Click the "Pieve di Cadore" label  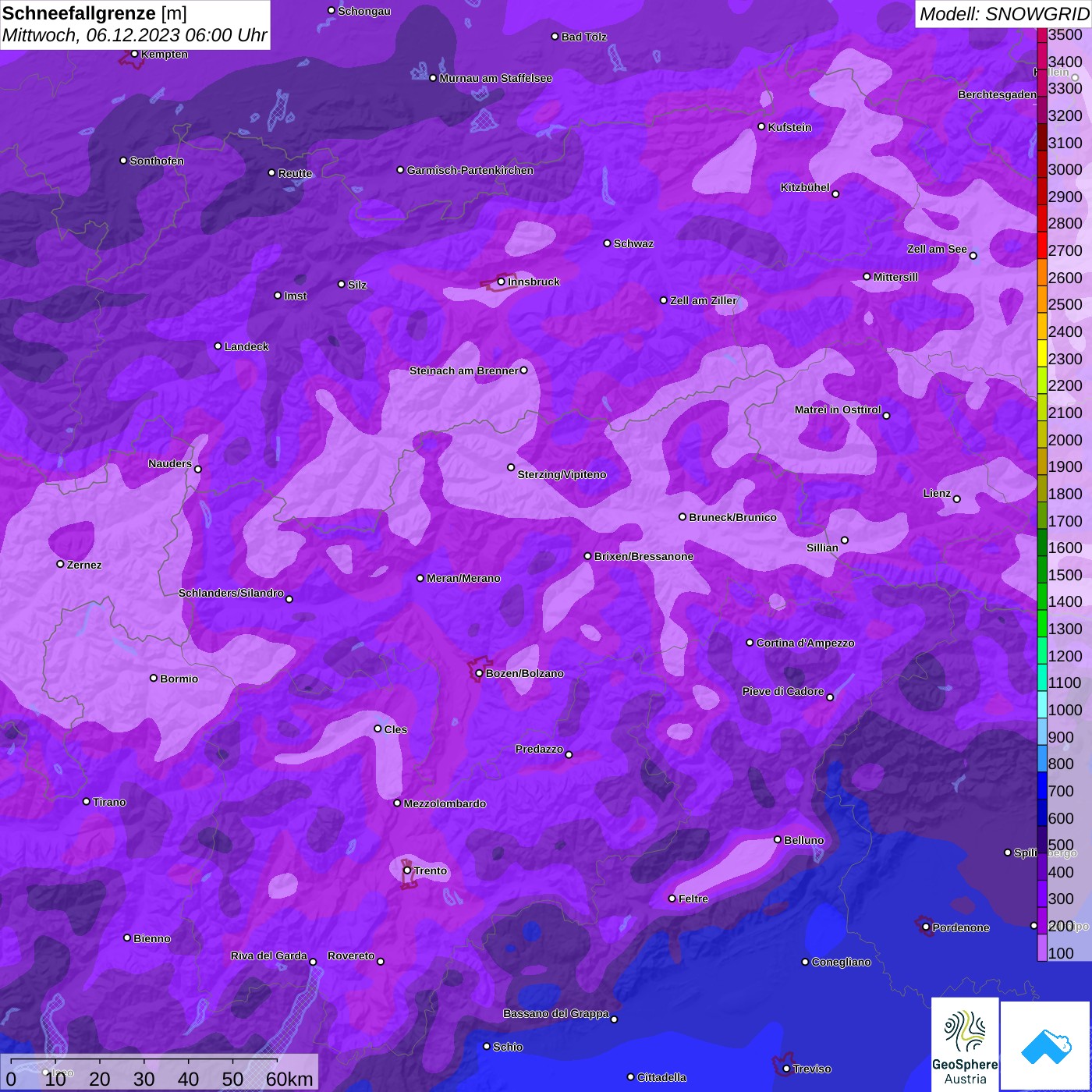point(783,691)
